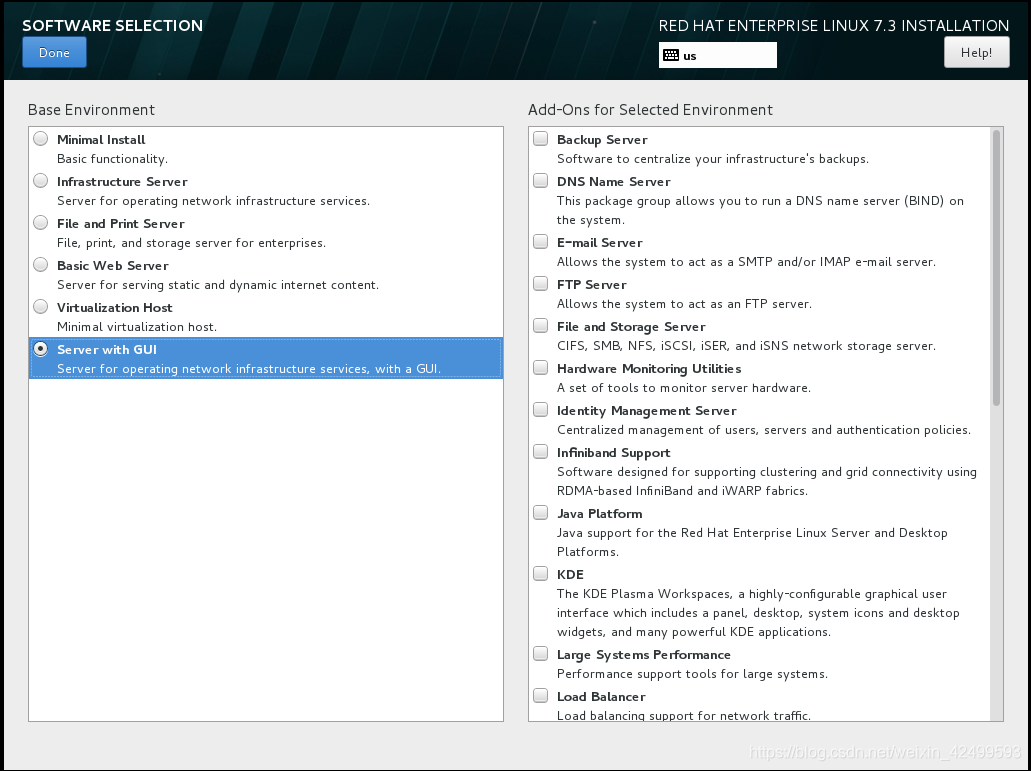Tick the Java Platform checkbox
This screenshot has width=1031, height=771.
[540, 513]
